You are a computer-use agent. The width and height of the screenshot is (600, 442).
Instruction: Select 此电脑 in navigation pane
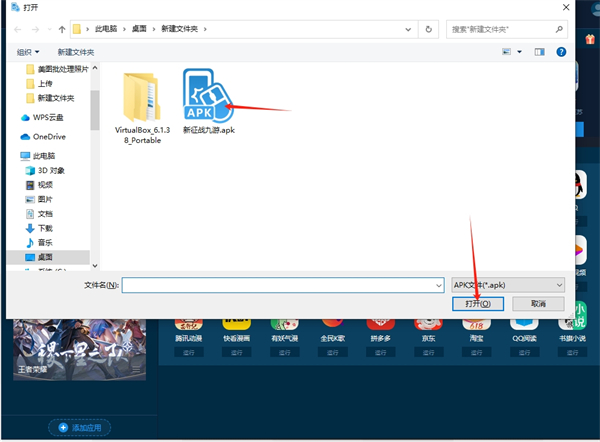[38, 156]
